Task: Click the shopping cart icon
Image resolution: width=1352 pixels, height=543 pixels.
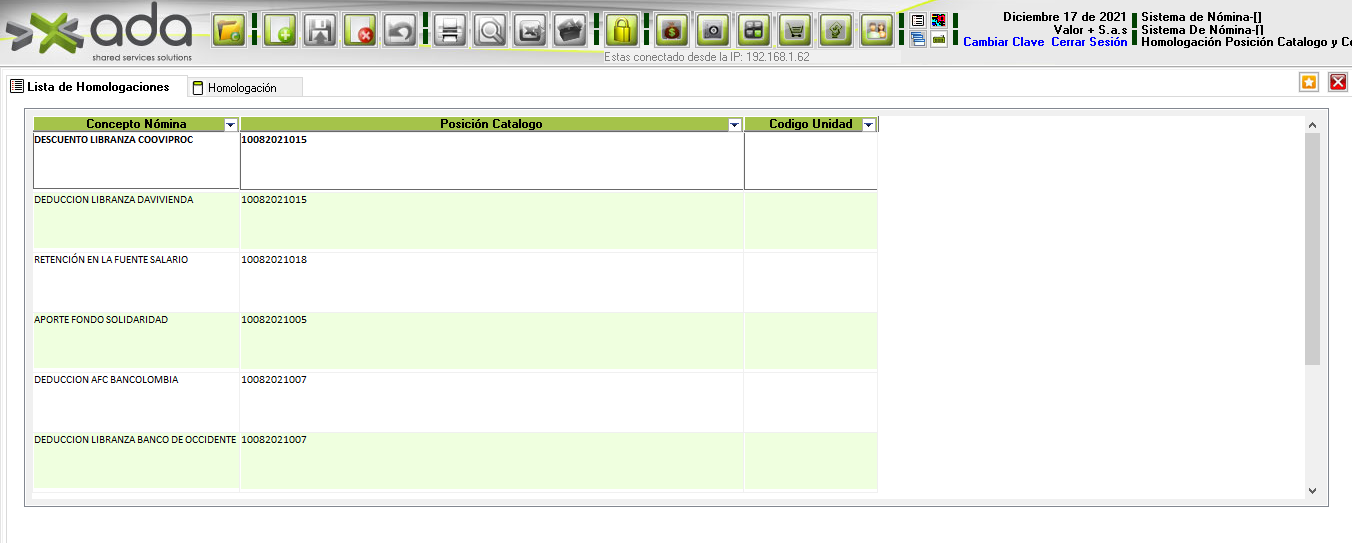Action: [x=795, y=30]
